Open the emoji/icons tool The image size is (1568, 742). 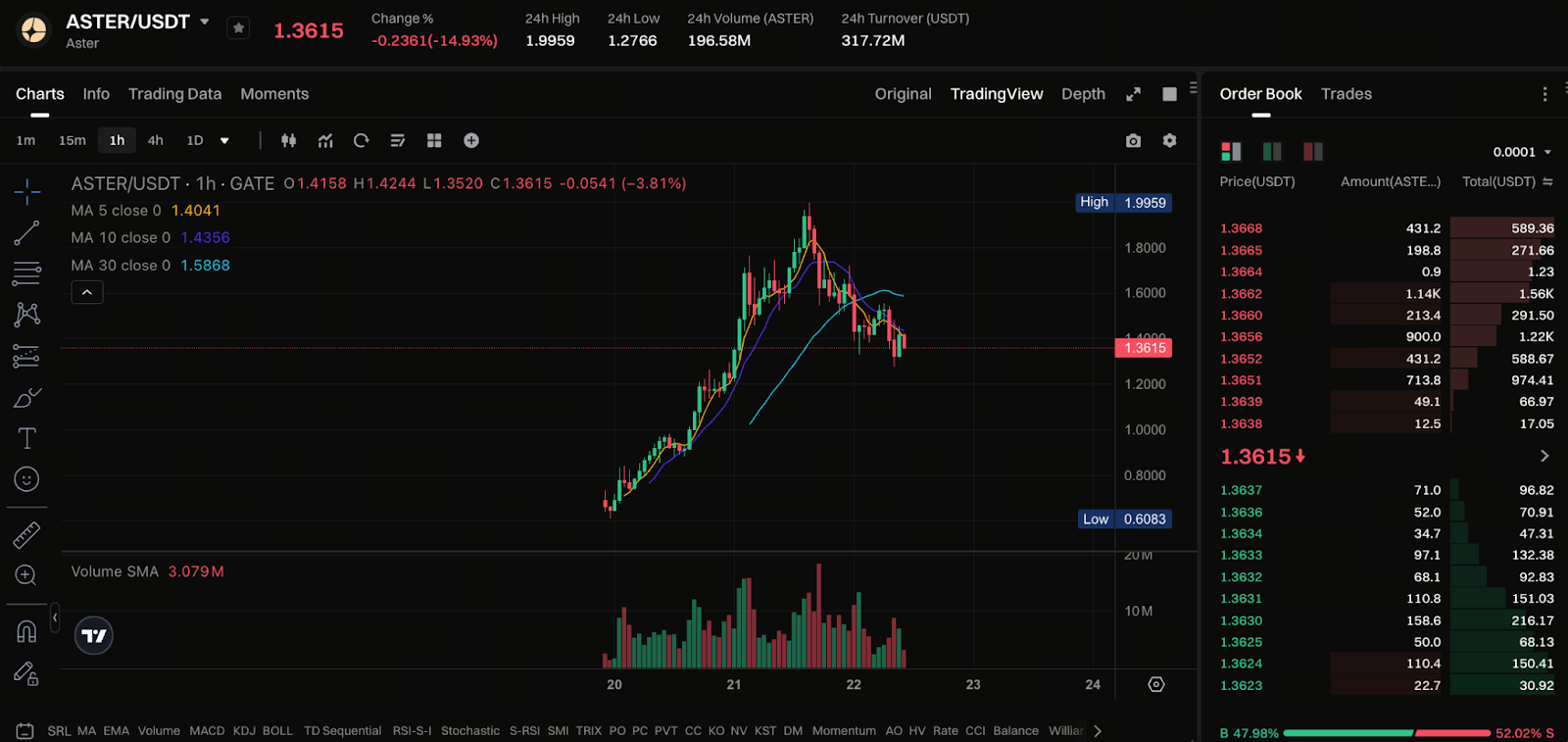point(26,478)
